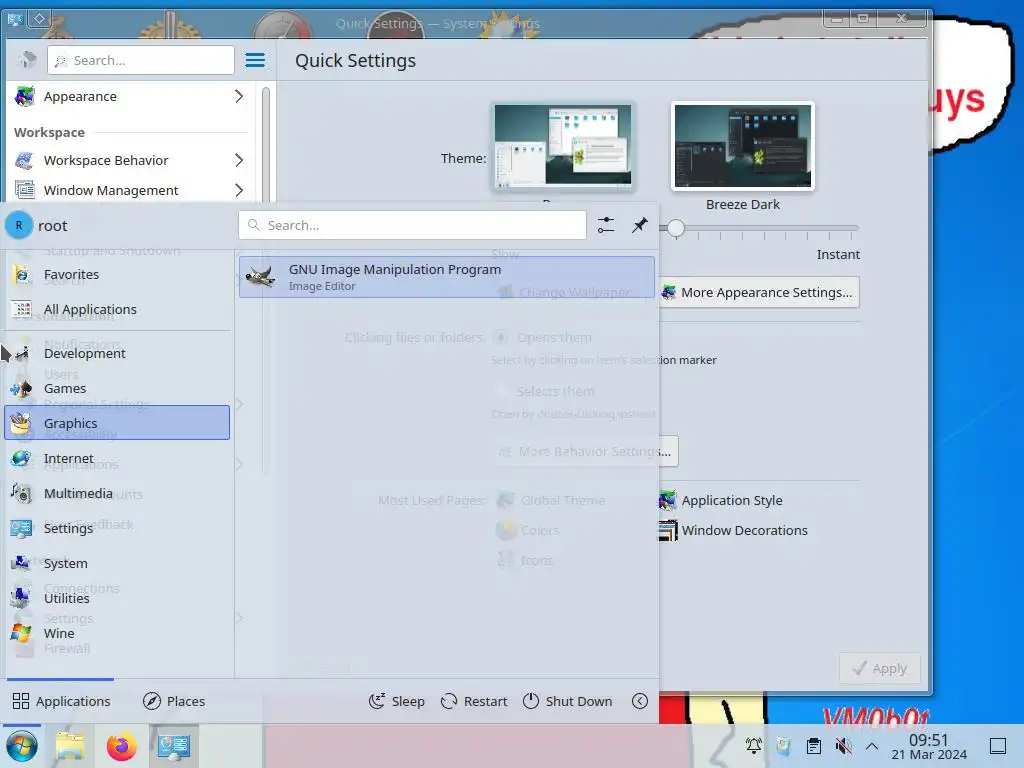Click System Settings titlebar app icon
1024x768 pixels.
pos(15,19)
